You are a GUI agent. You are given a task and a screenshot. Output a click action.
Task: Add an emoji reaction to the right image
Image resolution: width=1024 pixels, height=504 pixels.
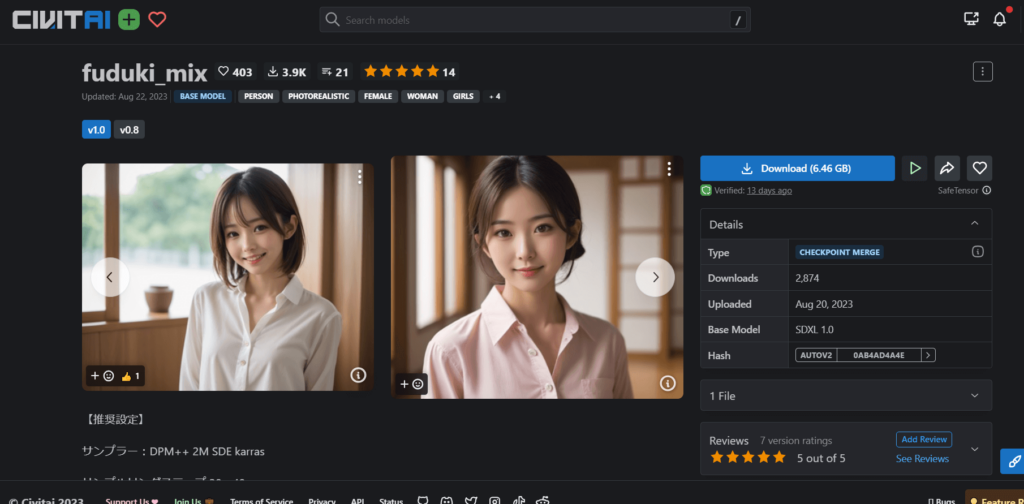[412, 383]
